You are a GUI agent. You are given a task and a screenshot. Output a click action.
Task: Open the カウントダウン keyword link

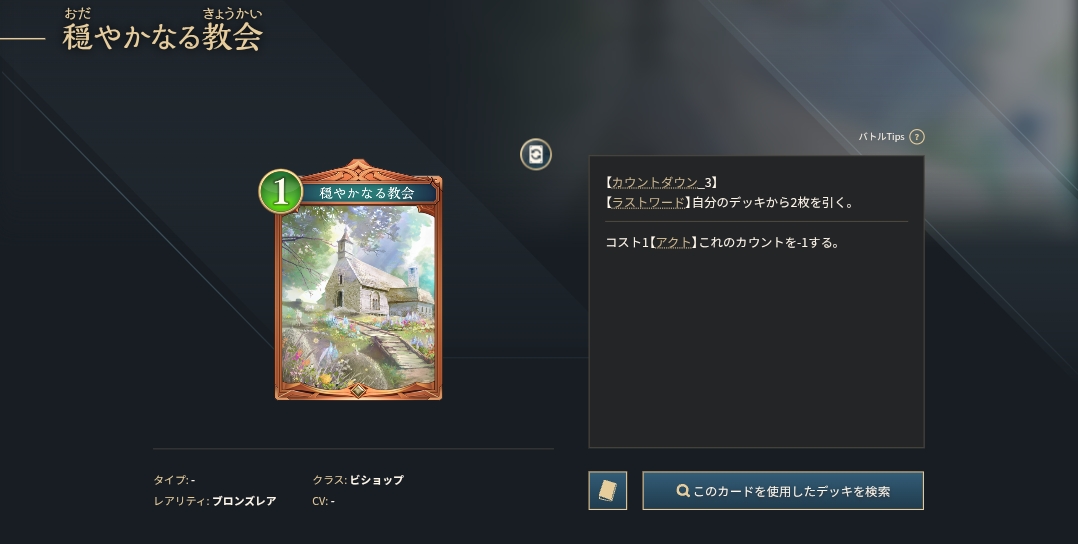coord(654,182)
